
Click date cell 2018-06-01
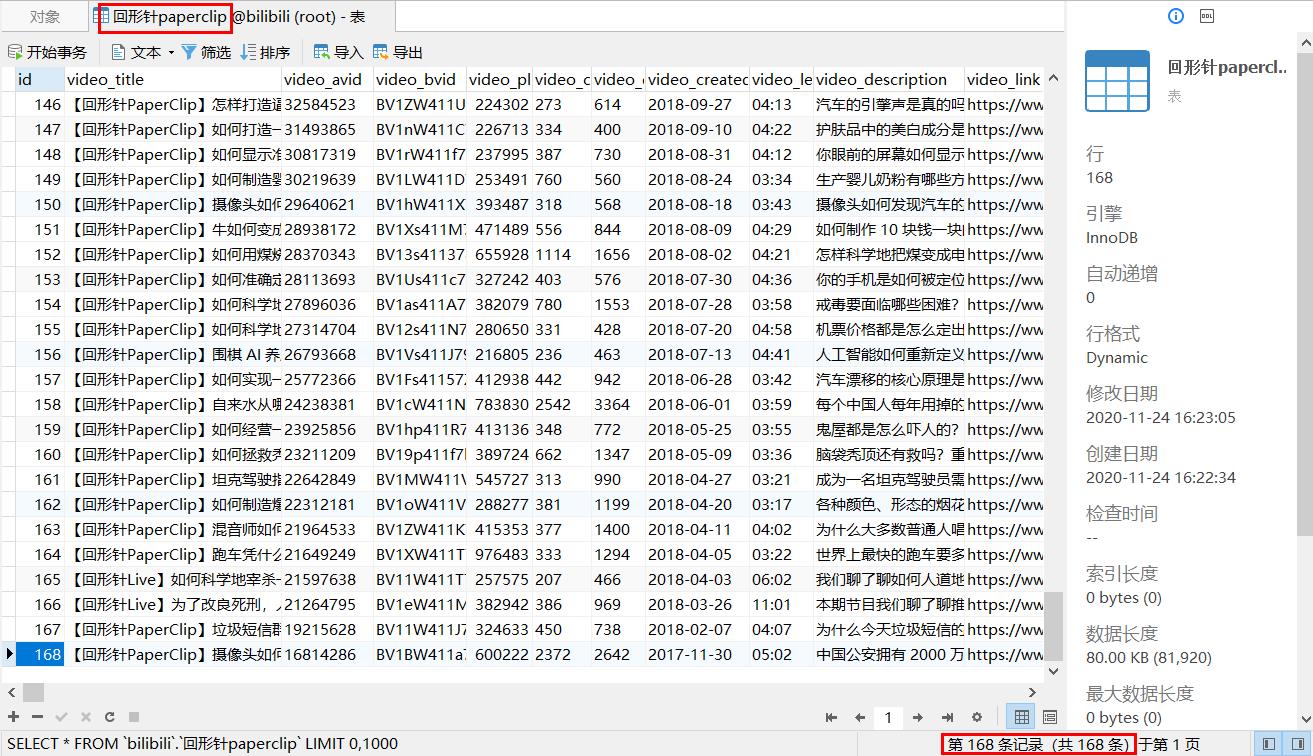(697, 404)
